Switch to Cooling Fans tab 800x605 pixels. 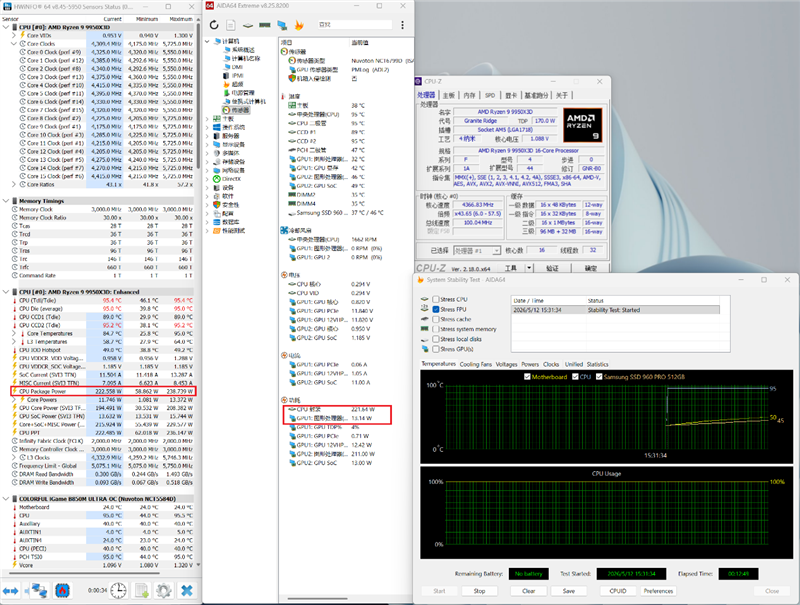click(x=476, y=364)
